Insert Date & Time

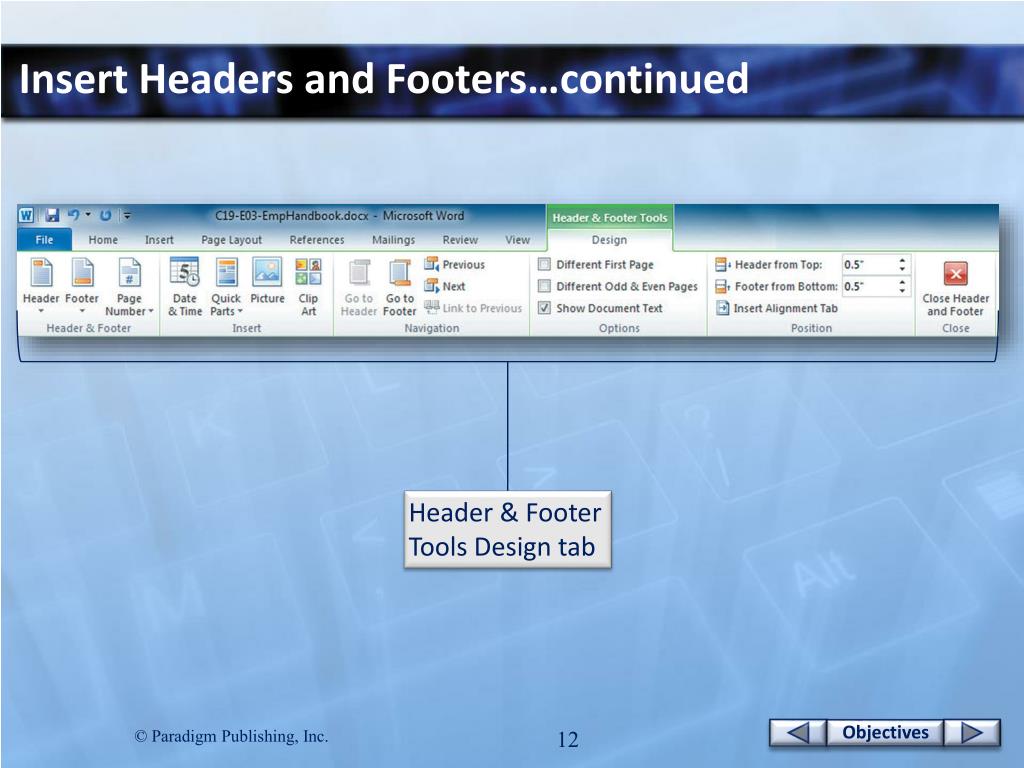(x=185, y=287)
